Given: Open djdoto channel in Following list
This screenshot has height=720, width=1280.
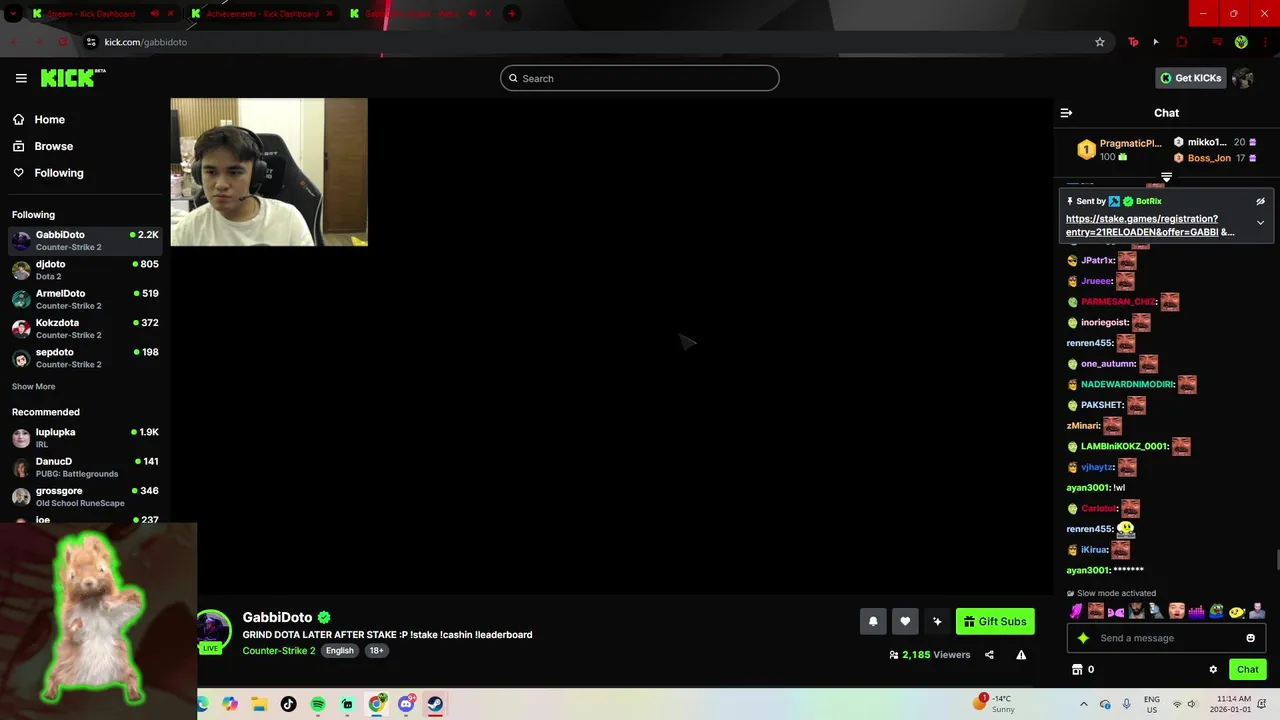Looking at the screenshot, I should tap(85, 270).
